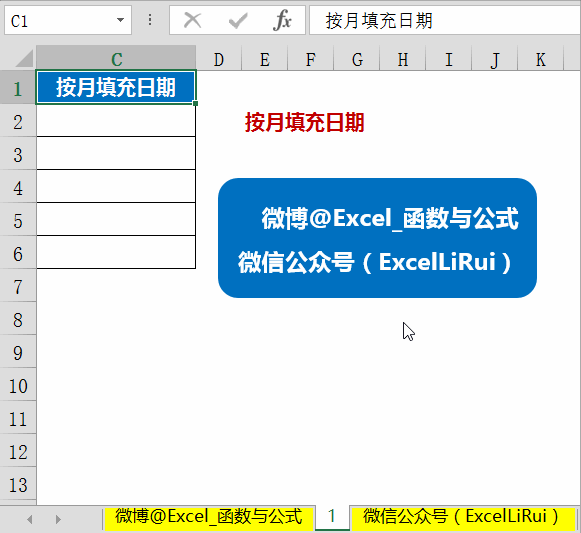581x533 pixels.
Task: Click the sheet tab scroll left arrow
Action: tap(30, 519)
